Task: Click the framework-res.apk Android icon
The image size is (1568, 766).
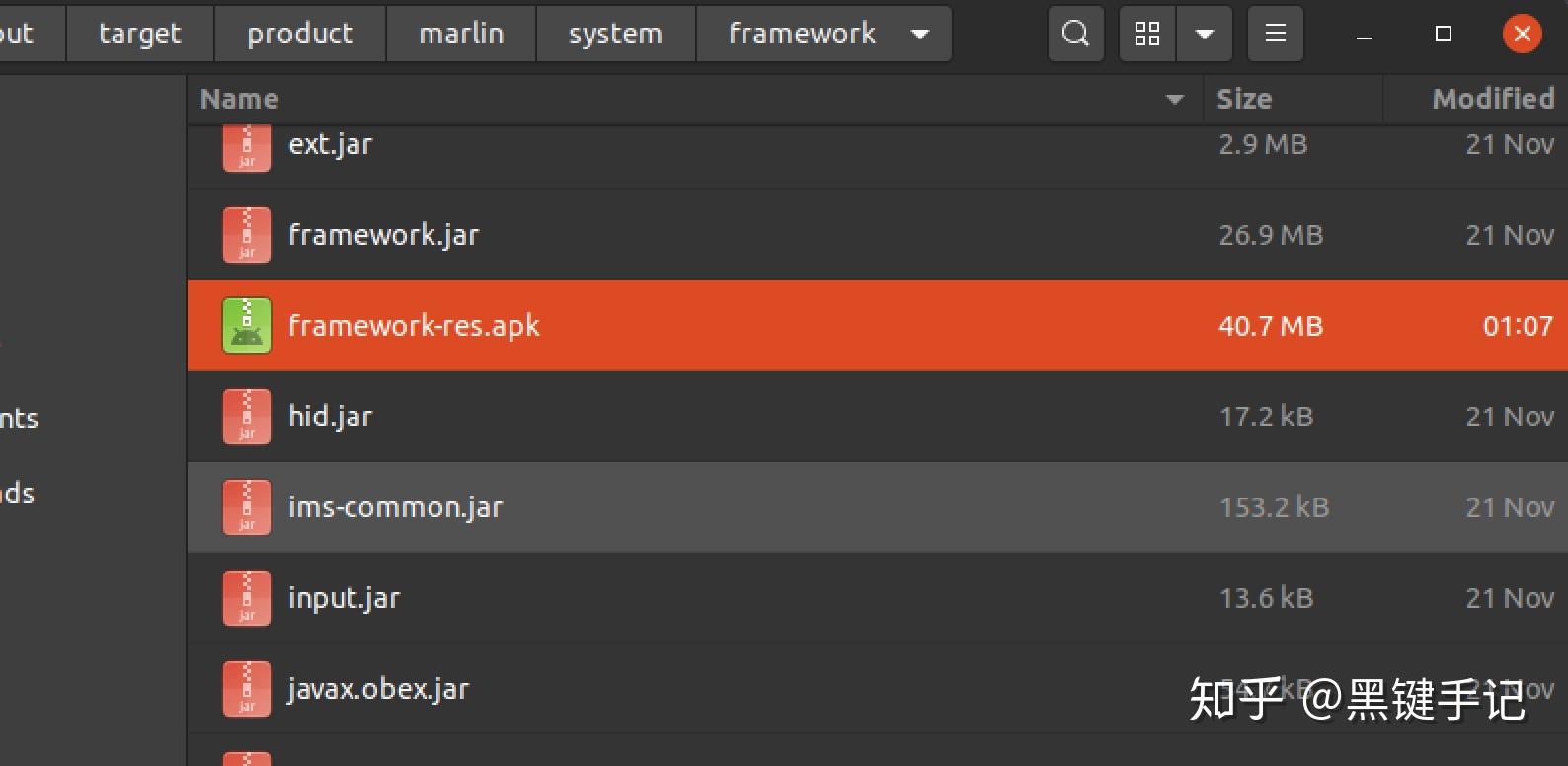Action: point(247,326)
